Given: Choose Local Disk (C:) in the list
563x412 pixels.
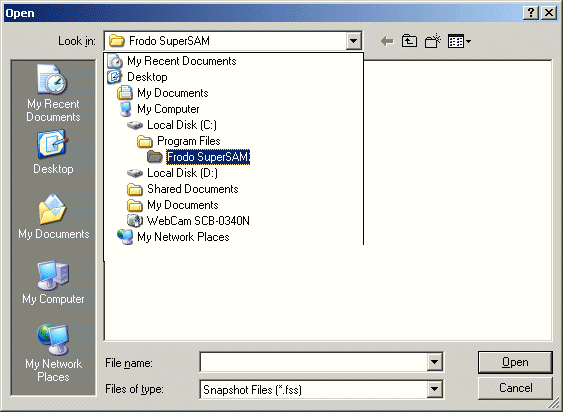Looking at the screenshot, I should (x=172, y=125).
